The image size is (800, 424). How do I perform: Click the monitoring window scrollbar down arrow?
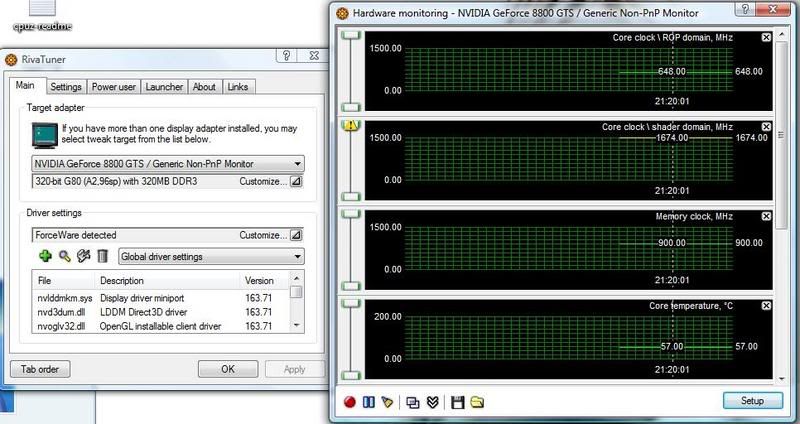tap(781, 379)
